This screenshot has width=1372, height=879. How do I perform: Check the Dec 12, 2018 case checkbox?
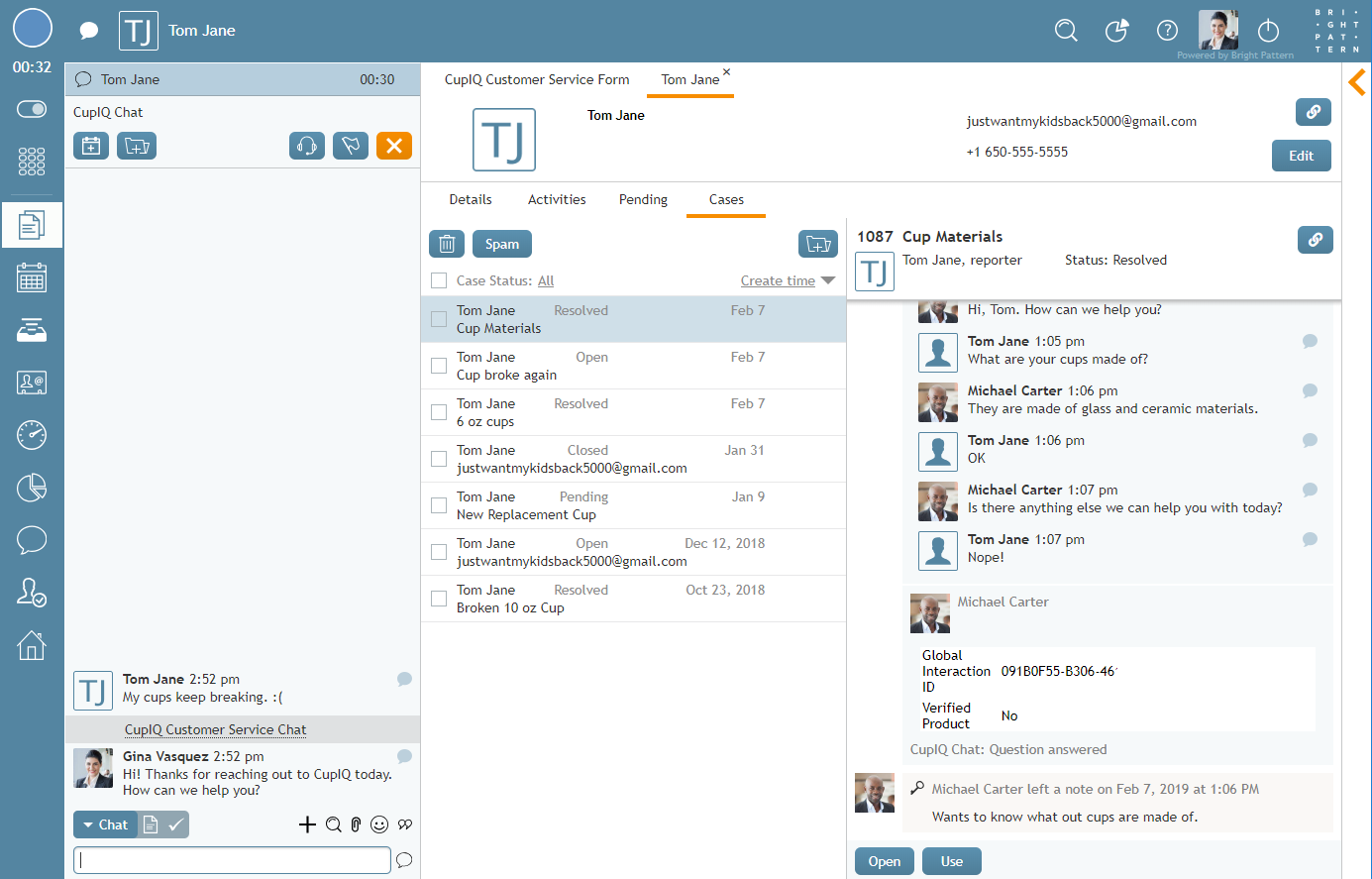click(x=439, y=552)
